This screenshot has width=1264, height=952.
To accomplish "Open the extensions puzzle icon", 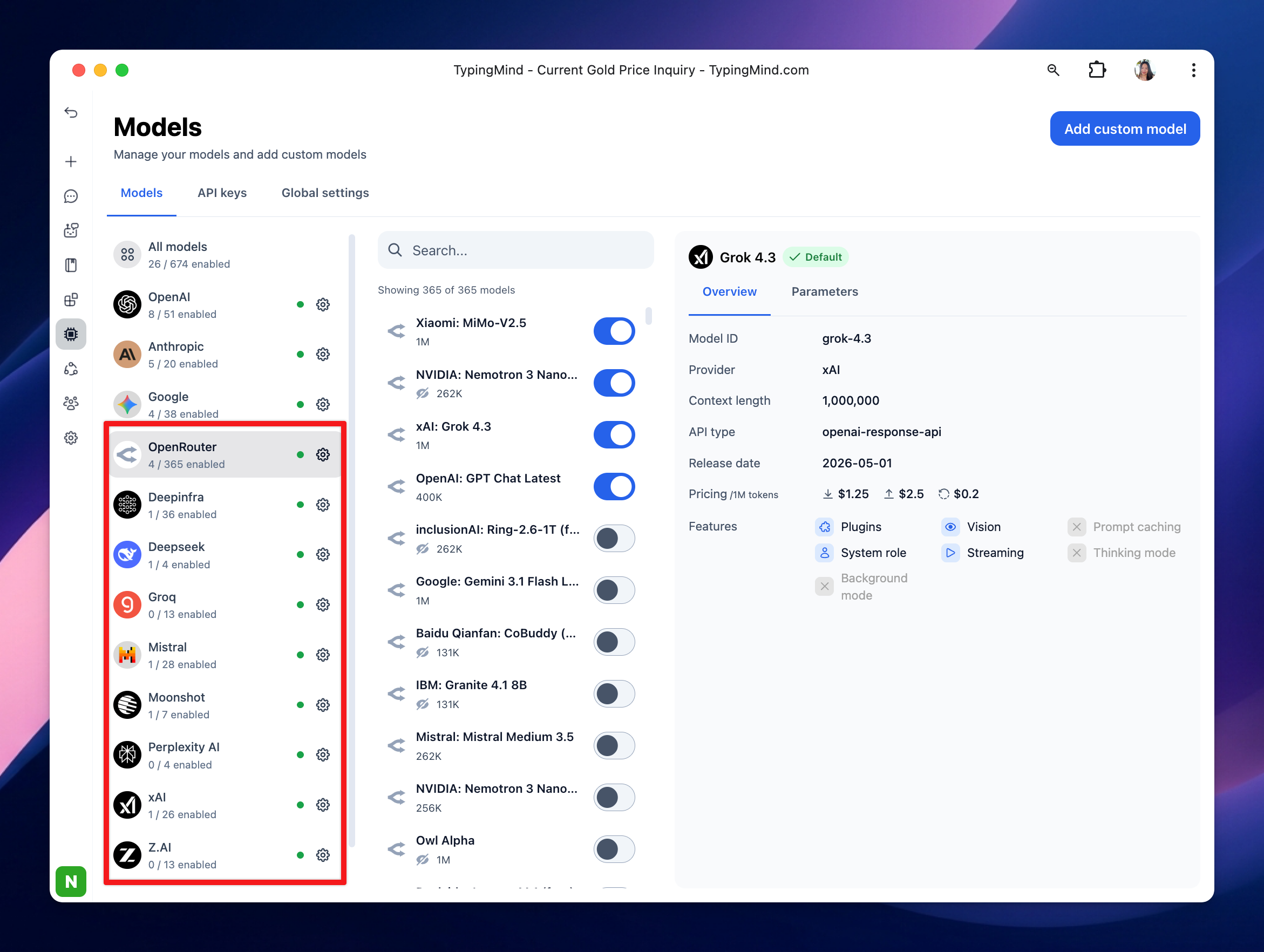I will click(1097, 70).
